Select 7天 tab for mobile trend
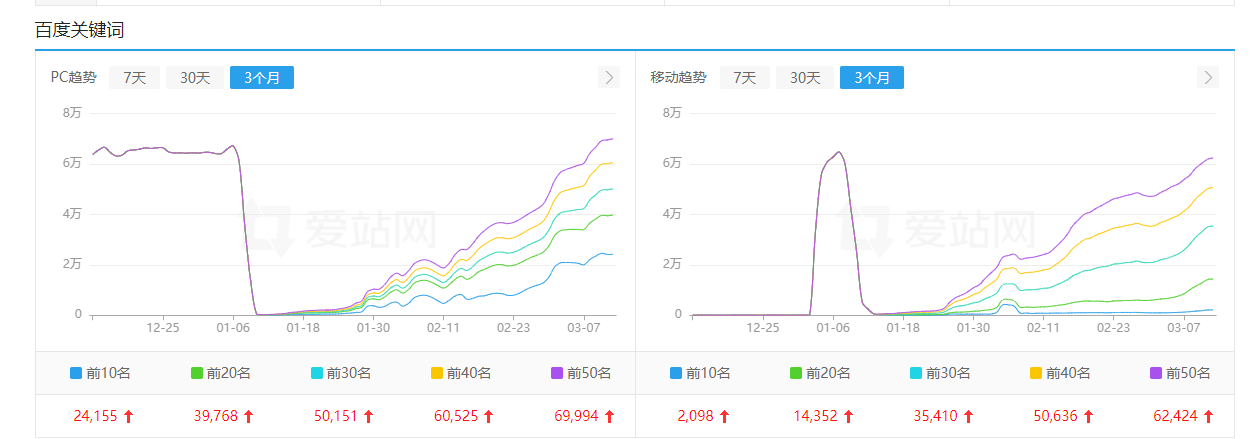Screen dimensions: 1259x439 744,78
